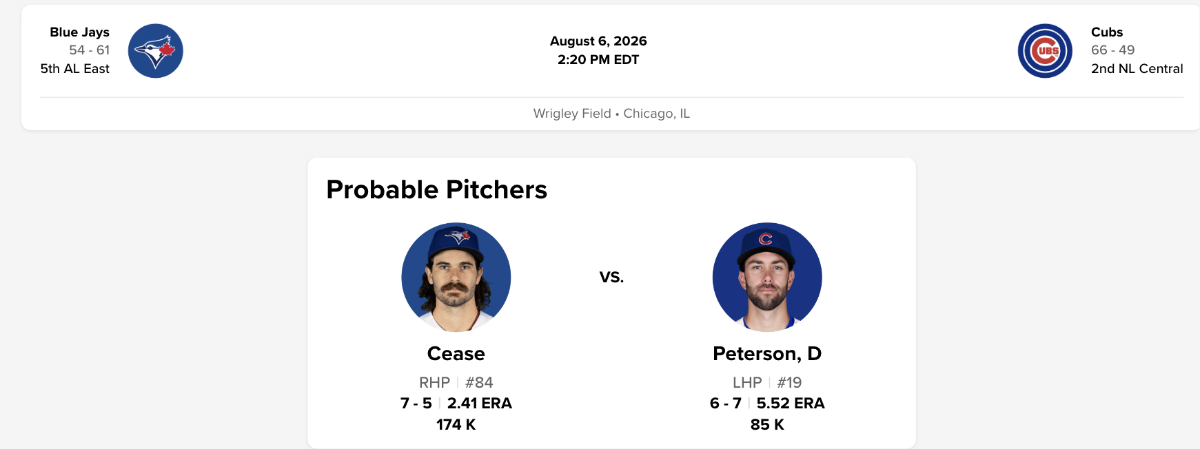The height and width of the screenshot is (449, 1200).
Task: Click the Cubs team logo
Action: tap(1045, 50)
